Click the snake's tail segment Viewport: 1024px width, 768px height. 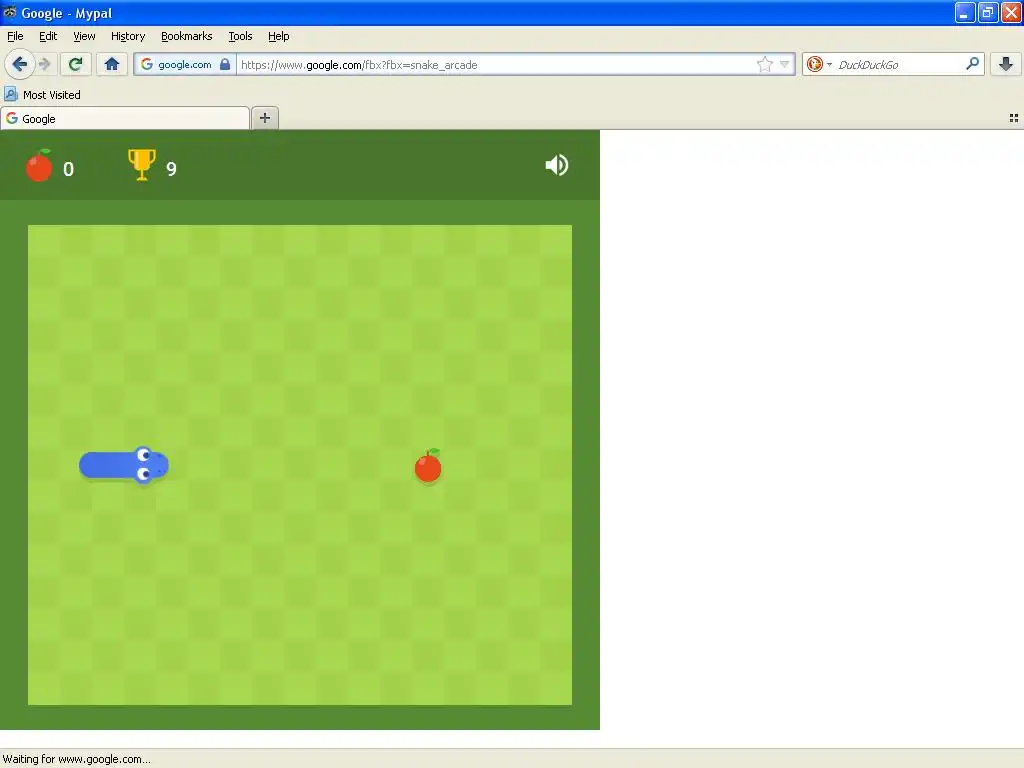pyautogui.click(x=94, y=465)
